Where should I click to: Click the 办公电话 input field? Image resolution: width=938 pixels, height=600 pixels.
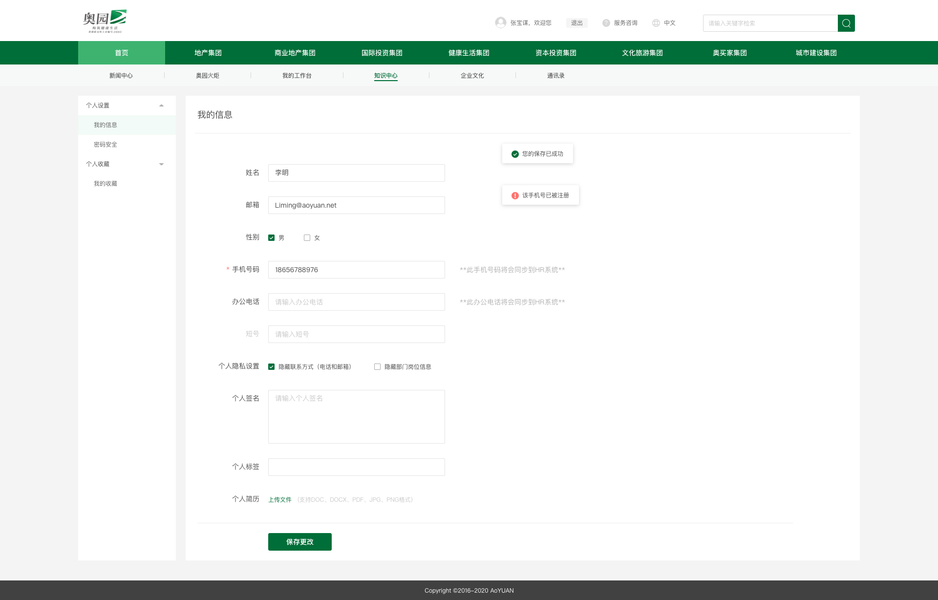(x=357, y=302)
